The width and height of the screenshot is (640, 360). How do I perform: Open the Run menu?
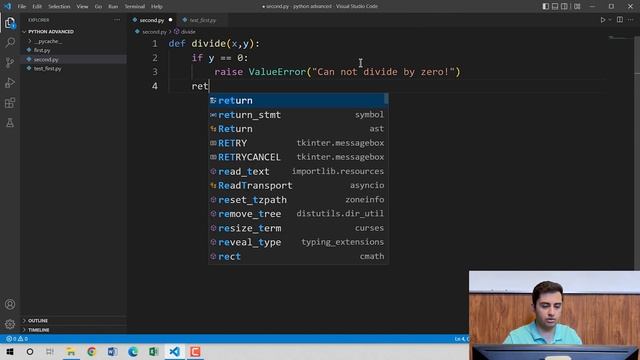click(x=113, y=7)
